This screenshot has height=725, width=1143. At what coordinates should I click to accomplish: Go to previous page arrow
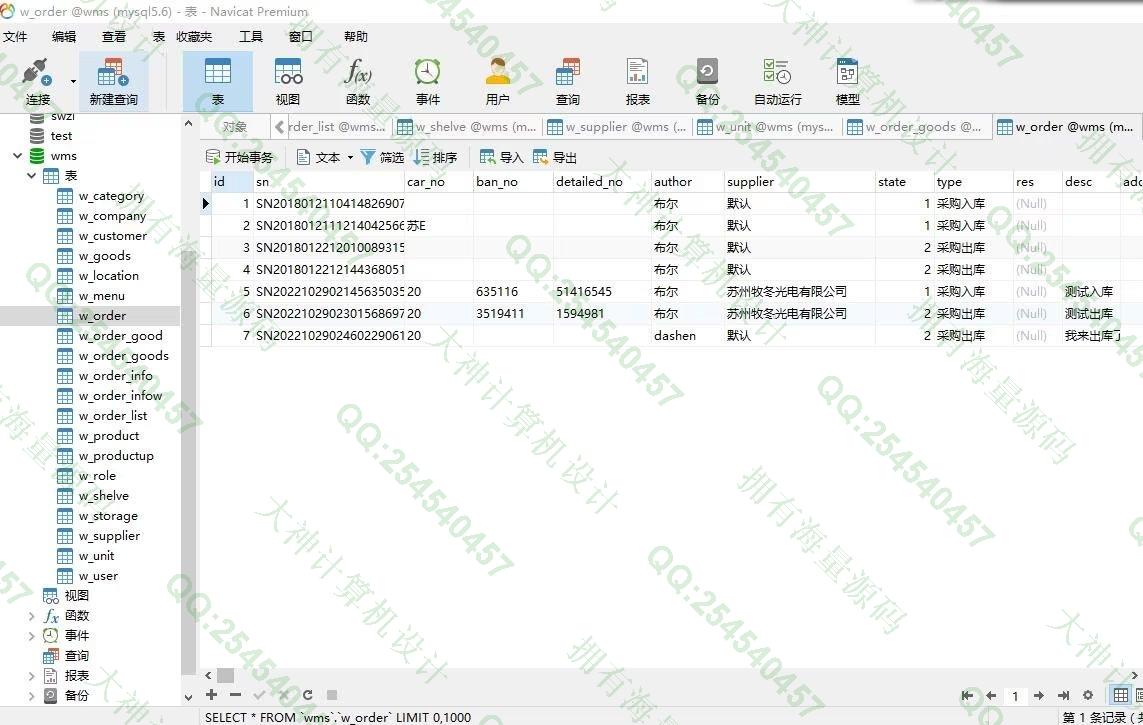991,695
